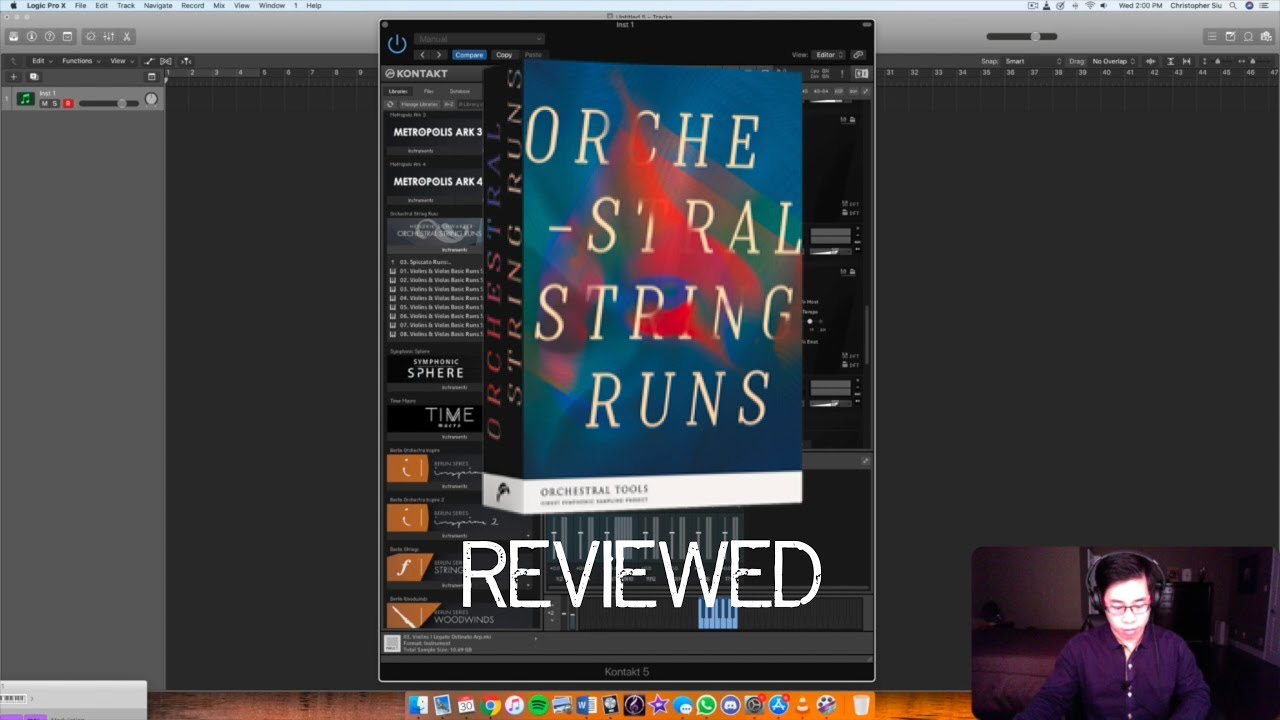Screen dimensions: 1280x720
Task: Click the Kontakt library refresh icon
Action: tap(391, 104)
